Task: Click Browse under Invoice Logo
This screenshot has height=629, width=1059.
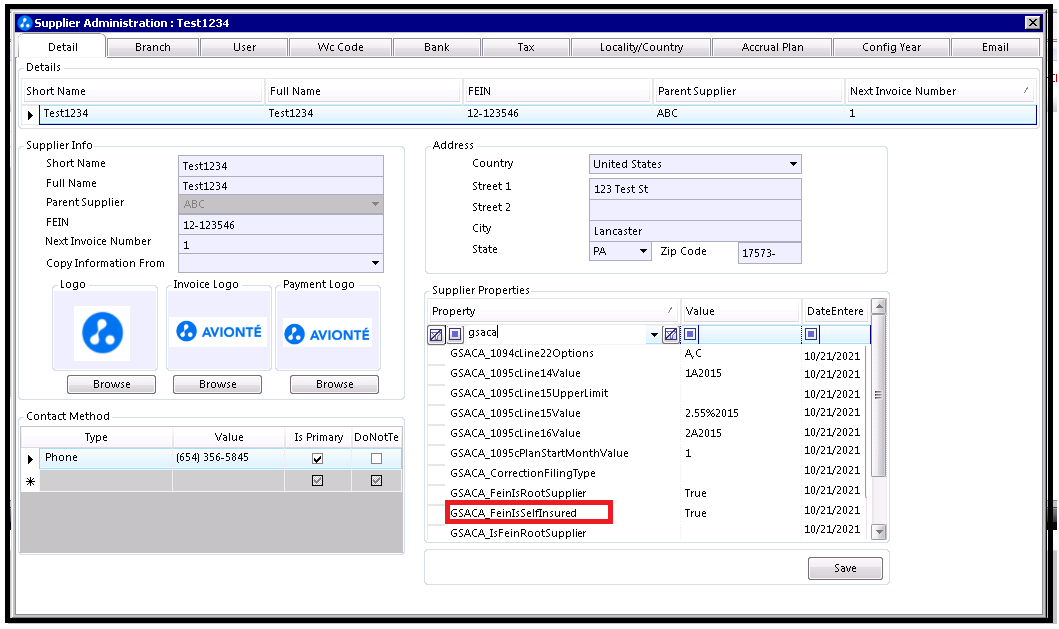Action: [x=217, y=384]
